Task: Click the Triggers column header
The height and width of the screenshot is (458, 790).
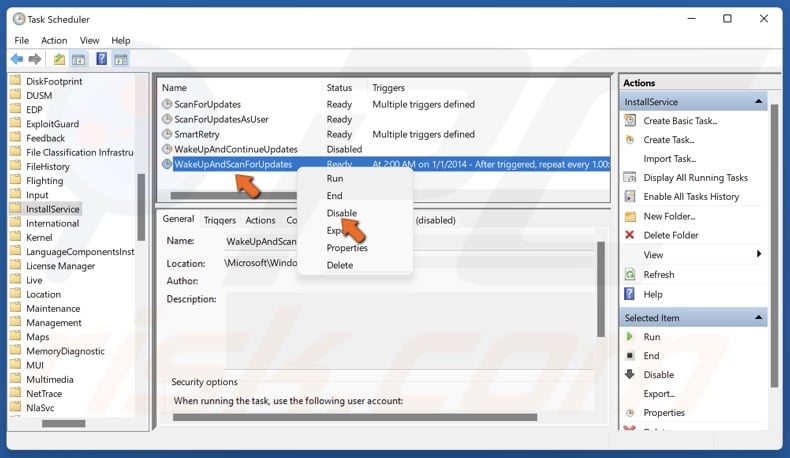Action: click(388, 87)
